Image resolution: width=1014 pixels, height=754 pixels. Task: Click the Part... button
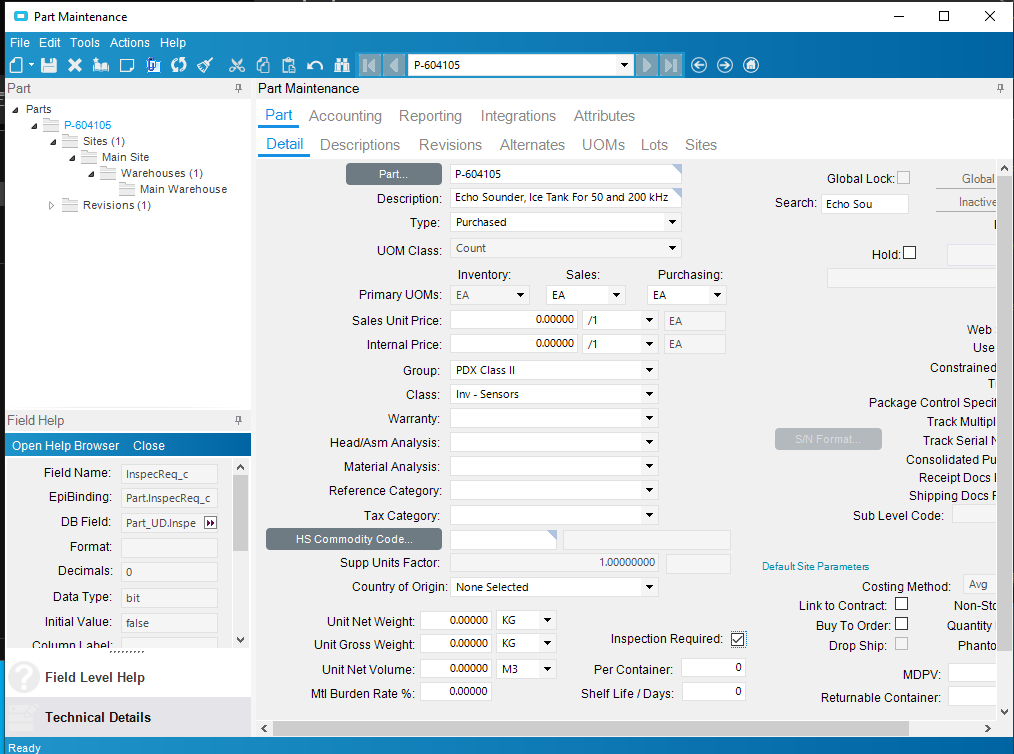pyautogui.click(x=394, y=174)
